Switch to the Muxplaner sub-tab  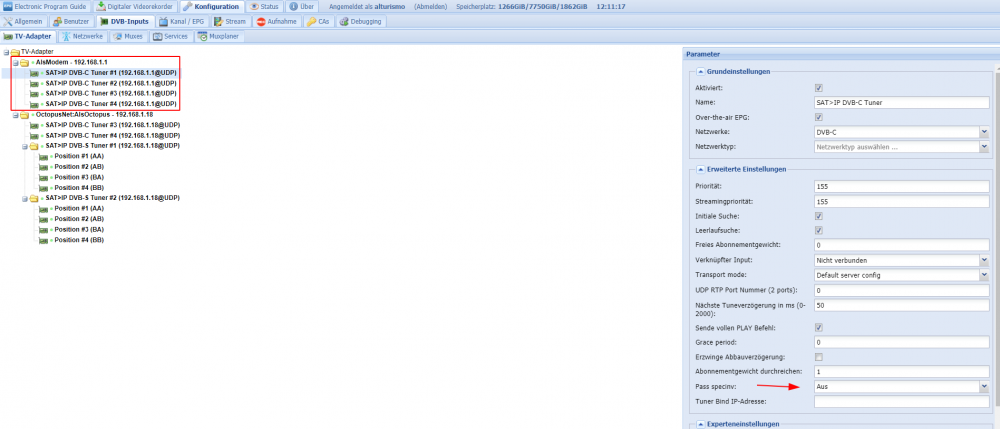pos(219,36)
